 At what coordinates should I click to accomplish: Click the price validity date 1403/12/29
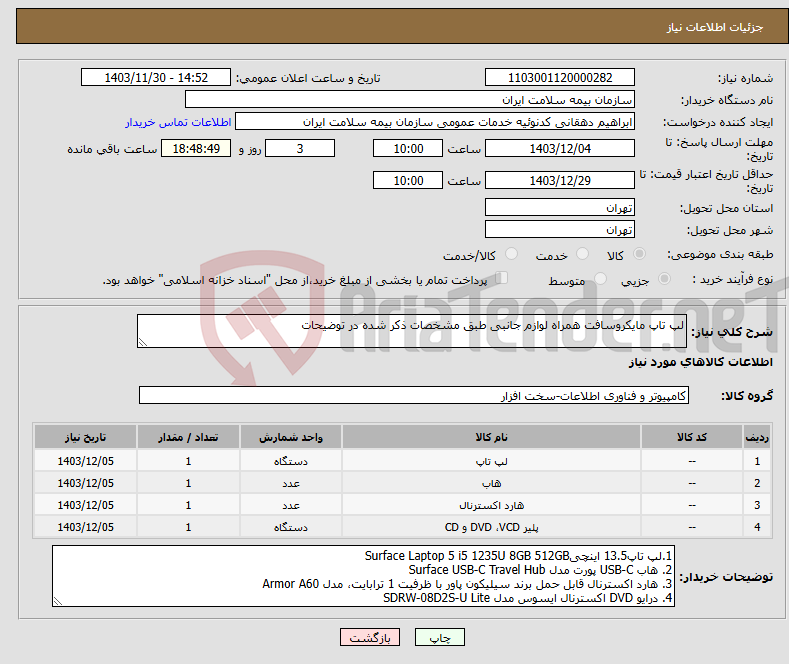[560, 180]
